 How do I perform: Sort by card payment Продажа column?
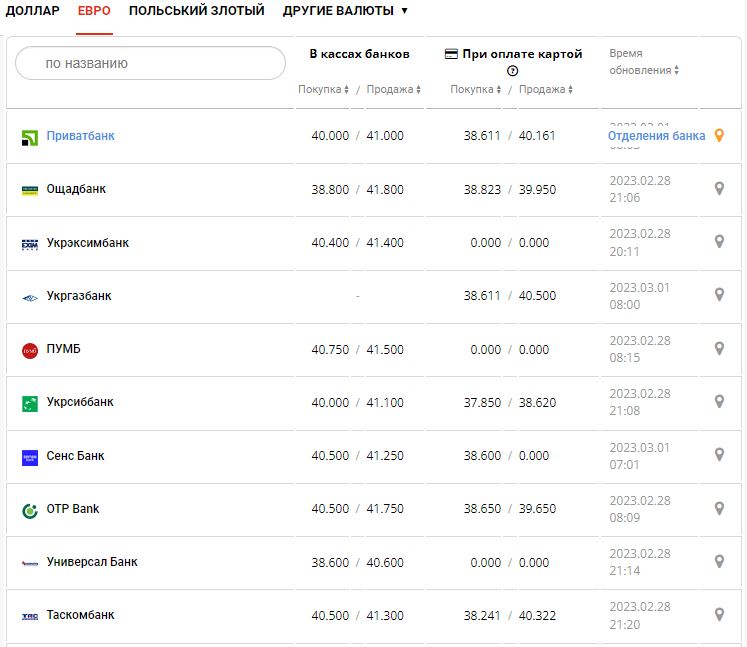coord(545,90)
